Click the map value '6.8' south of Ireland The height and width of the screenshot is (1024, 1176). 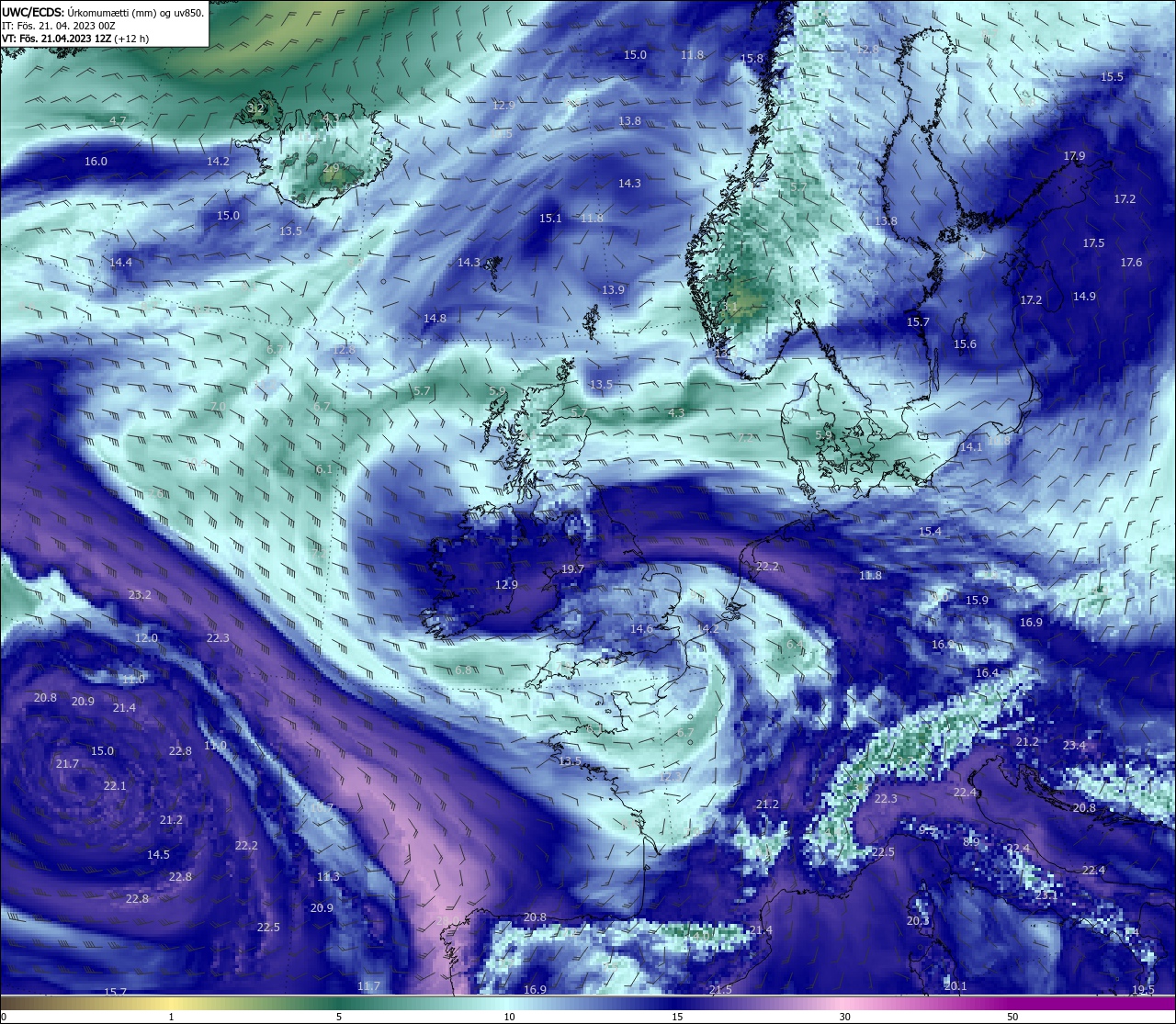point(463,670)
